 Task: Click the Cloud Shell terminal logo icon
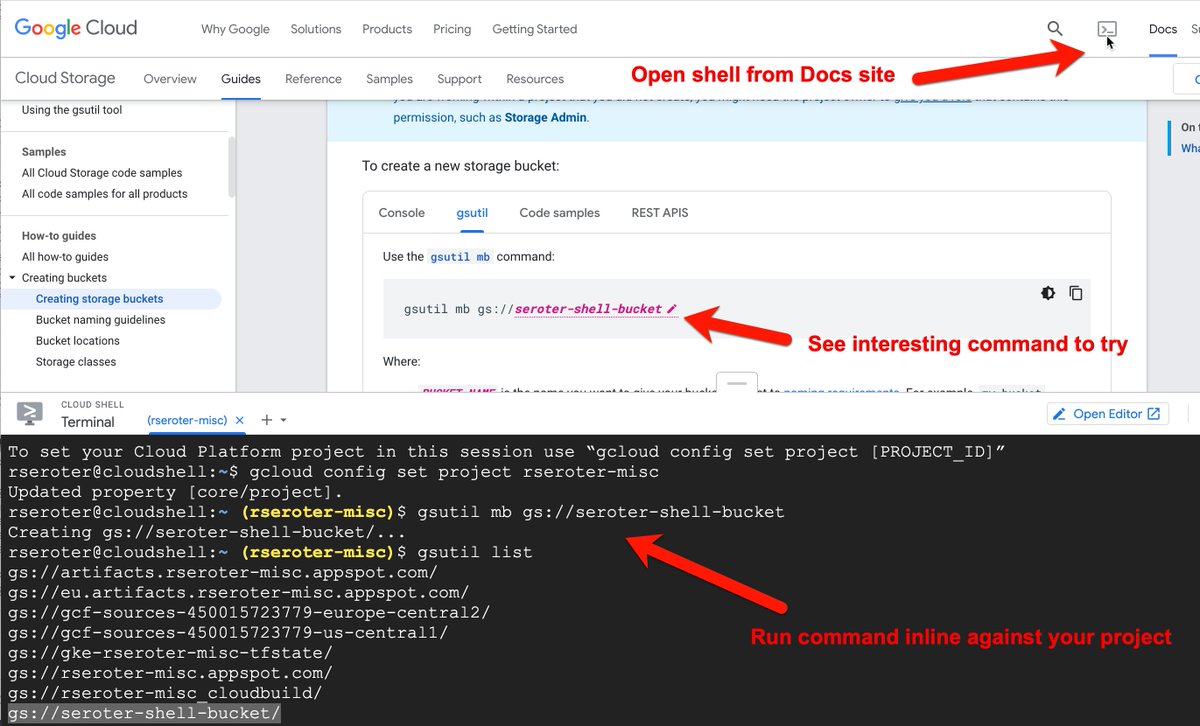(x=29, y=413)
